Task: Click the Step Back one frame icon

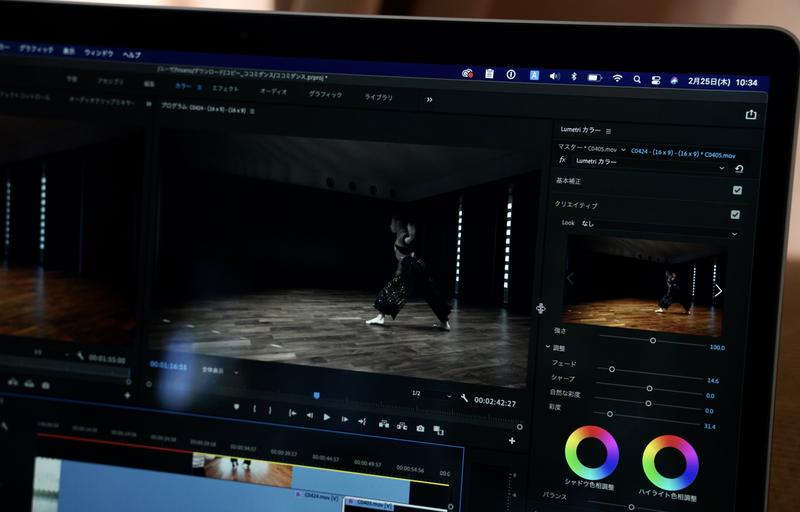Action: [x=309, y=415]
